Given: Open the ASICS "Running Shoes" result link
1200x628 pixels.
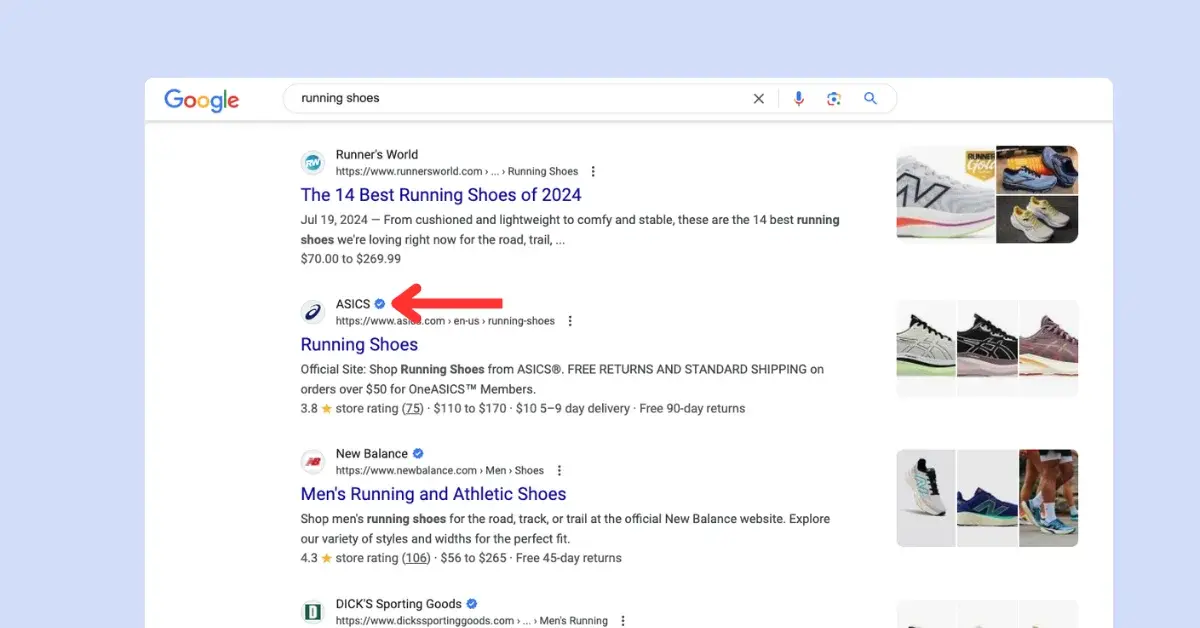Looking at the screenshot, I should pos(359,345).
